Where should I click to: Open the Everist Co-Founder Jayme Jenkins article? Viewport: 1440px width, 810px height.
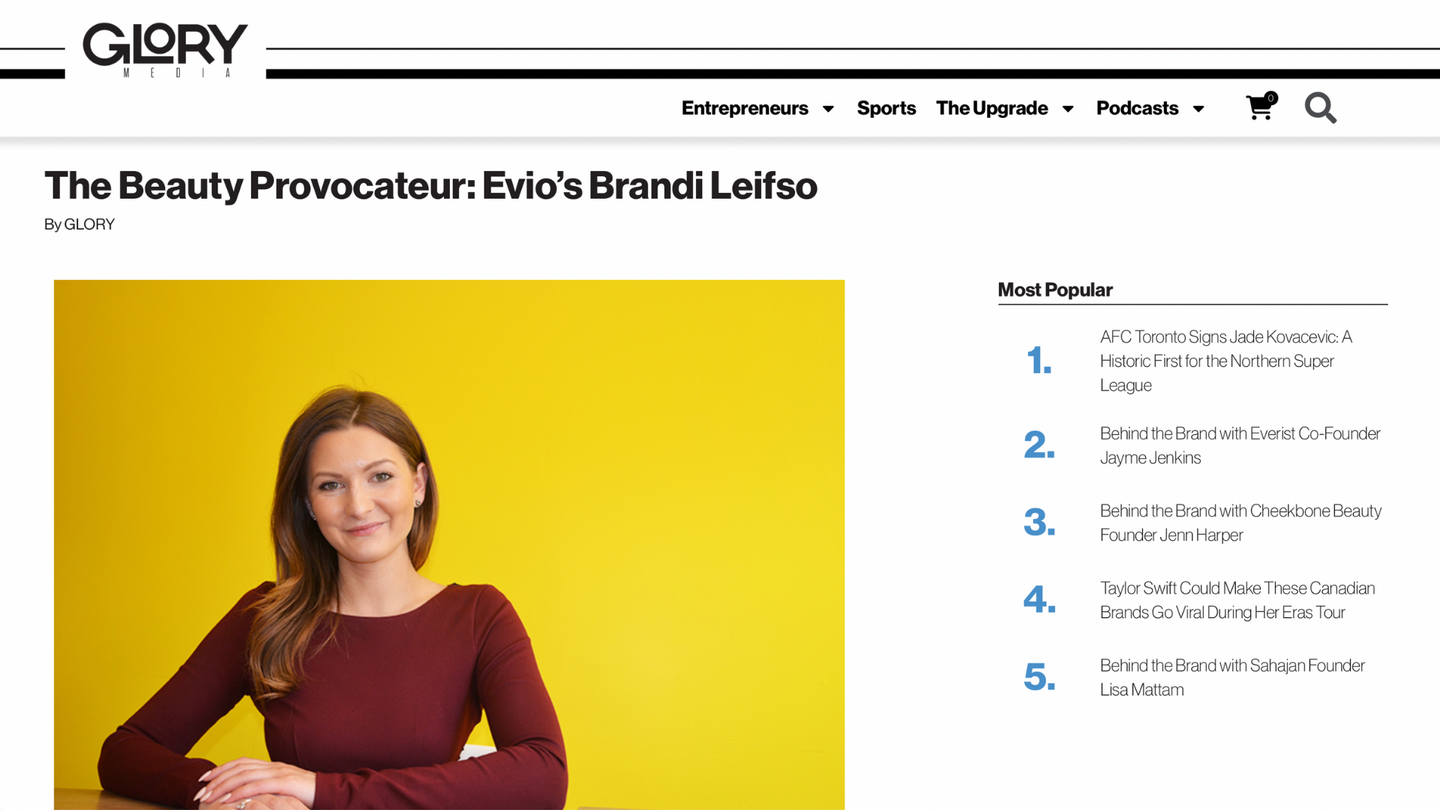pyautogui.click(x=1239, y=445)
